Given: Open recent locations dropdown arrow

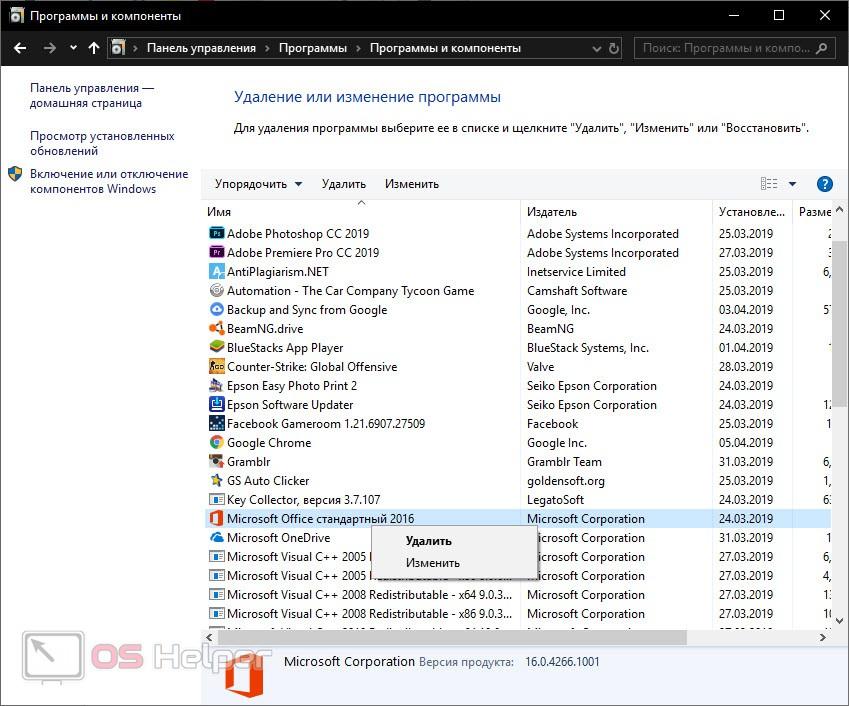Looking at the screenshot, I should (x=73, y=48).
